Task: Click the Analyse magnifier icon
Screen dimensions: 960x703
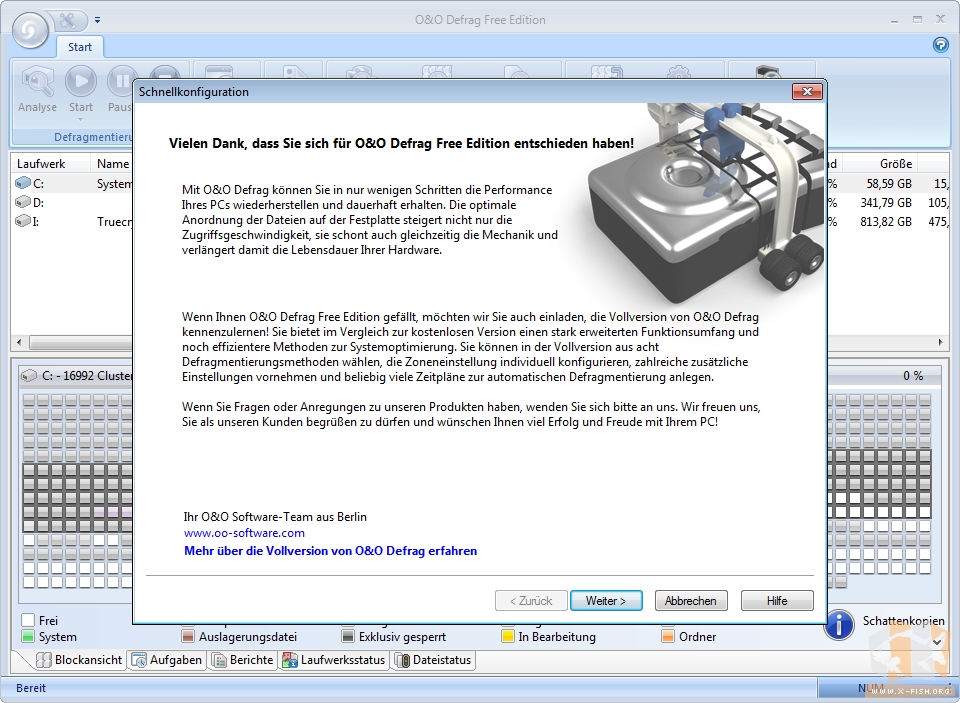Action: point(37,81)
